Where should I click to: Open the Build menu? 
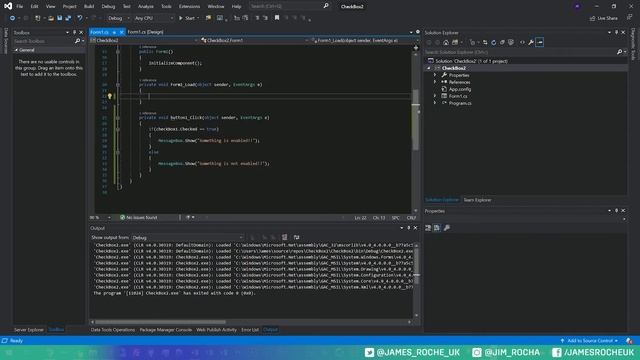pos(89,7)
